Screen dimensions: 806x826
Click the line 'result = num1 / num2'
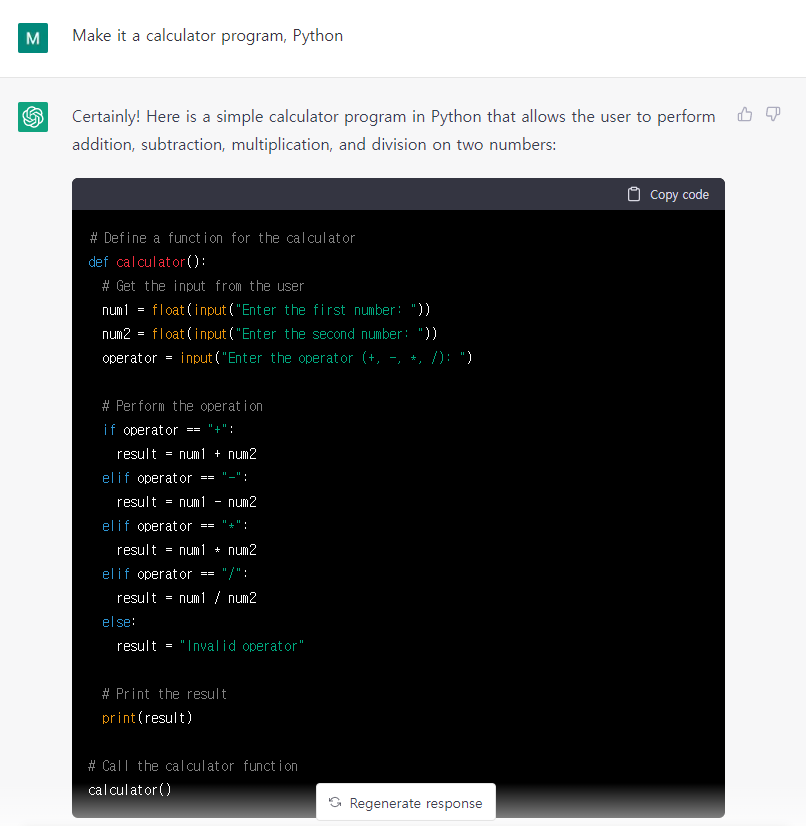point(186,598)
